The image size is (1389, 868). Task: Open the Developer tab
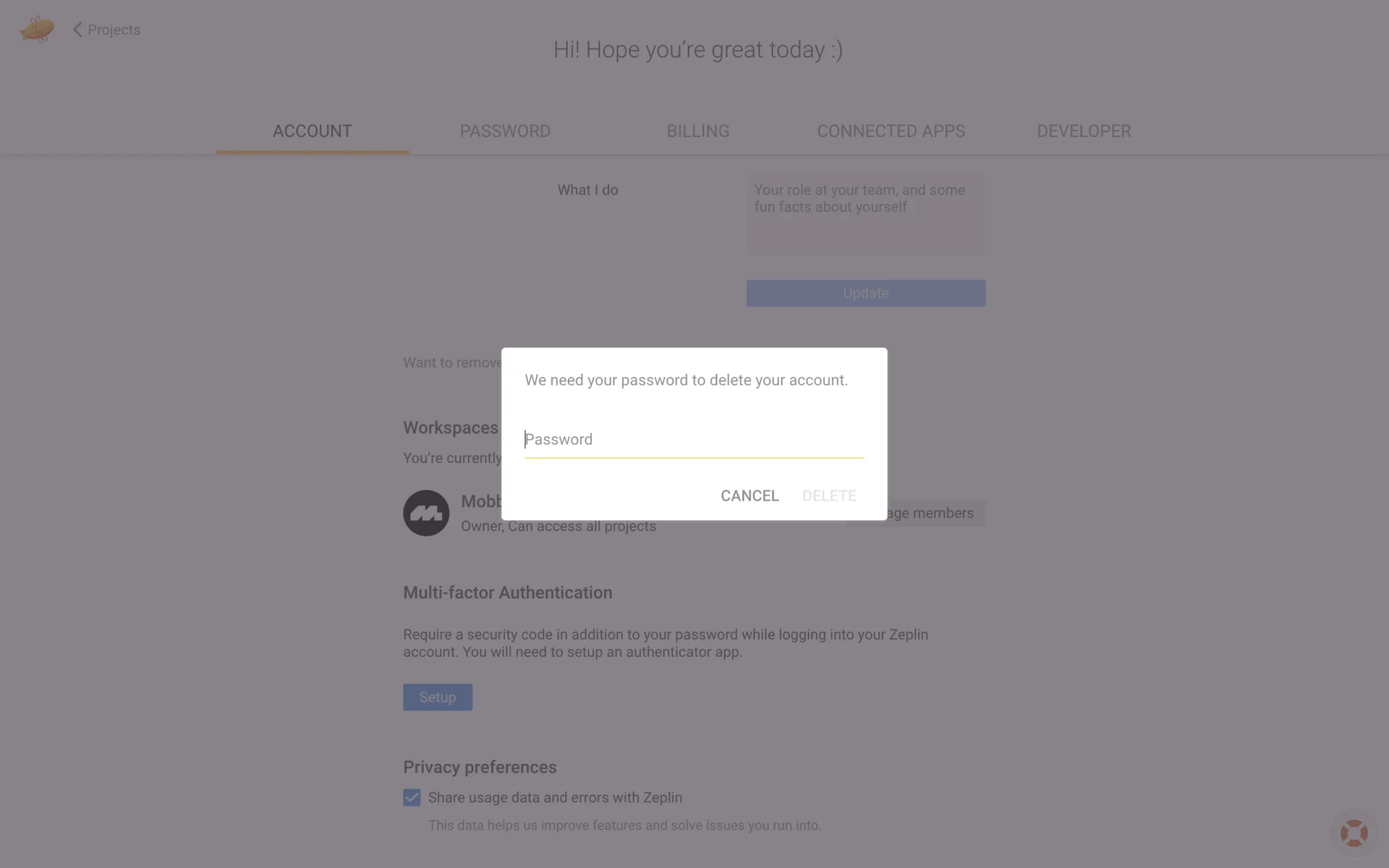1084,131
